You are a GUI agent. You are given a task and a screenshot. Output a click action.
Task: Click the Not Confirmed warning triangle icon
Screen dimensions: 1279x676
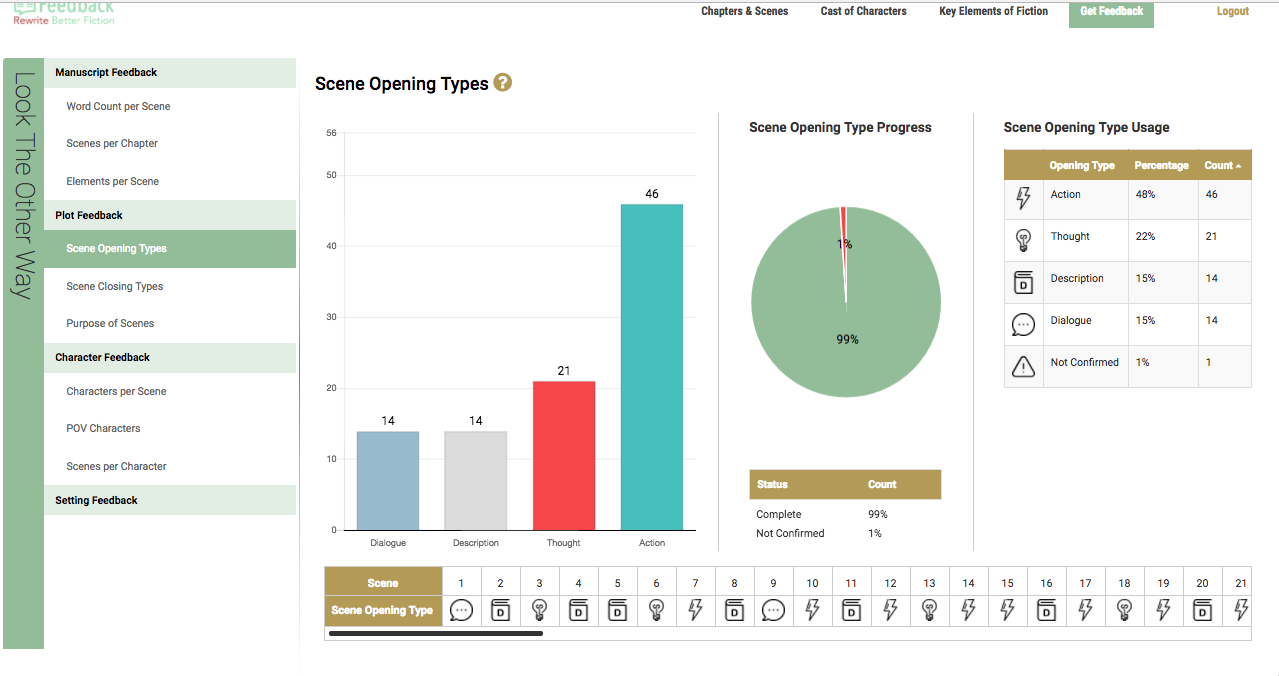click(1023, 367)
